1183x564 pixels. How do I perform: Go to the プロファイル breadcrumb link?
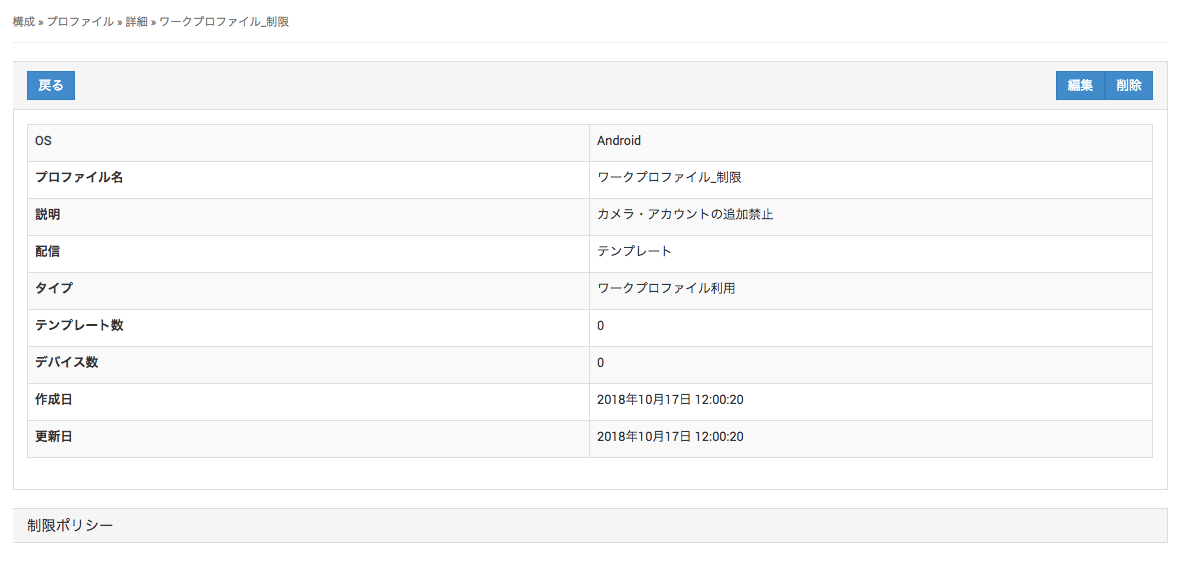[80, 21]
